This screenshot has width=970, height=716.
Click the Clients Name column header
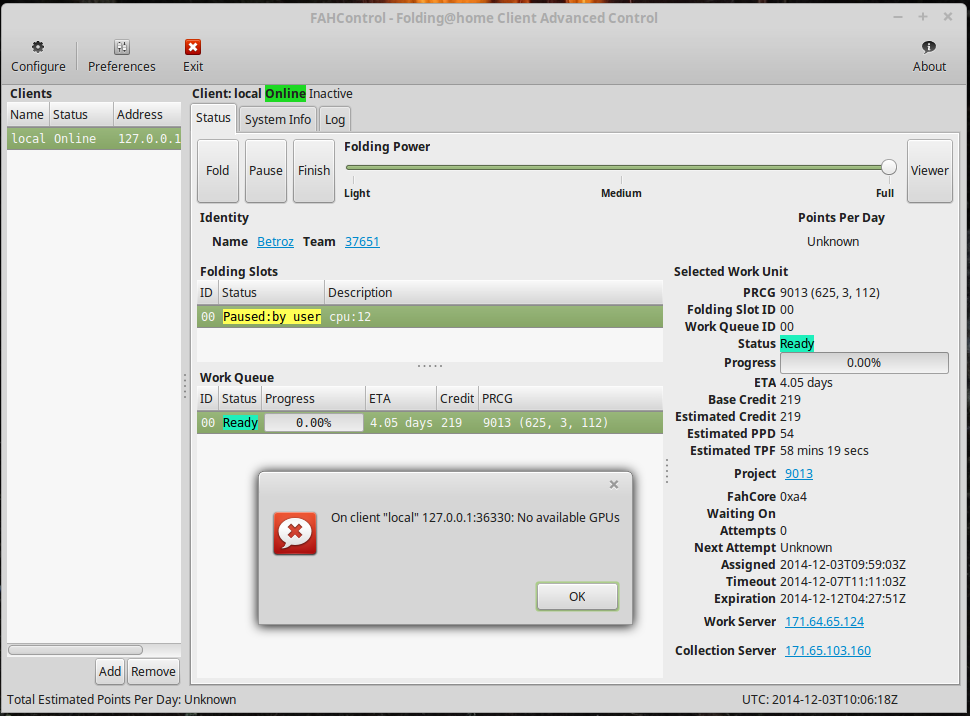28,114
